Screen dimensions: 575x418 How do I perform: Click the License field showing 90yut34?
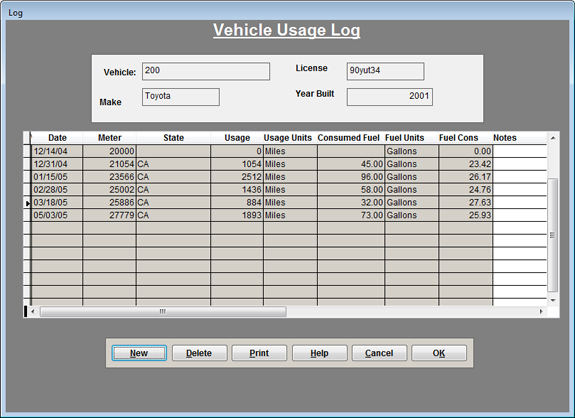point(386,71)
